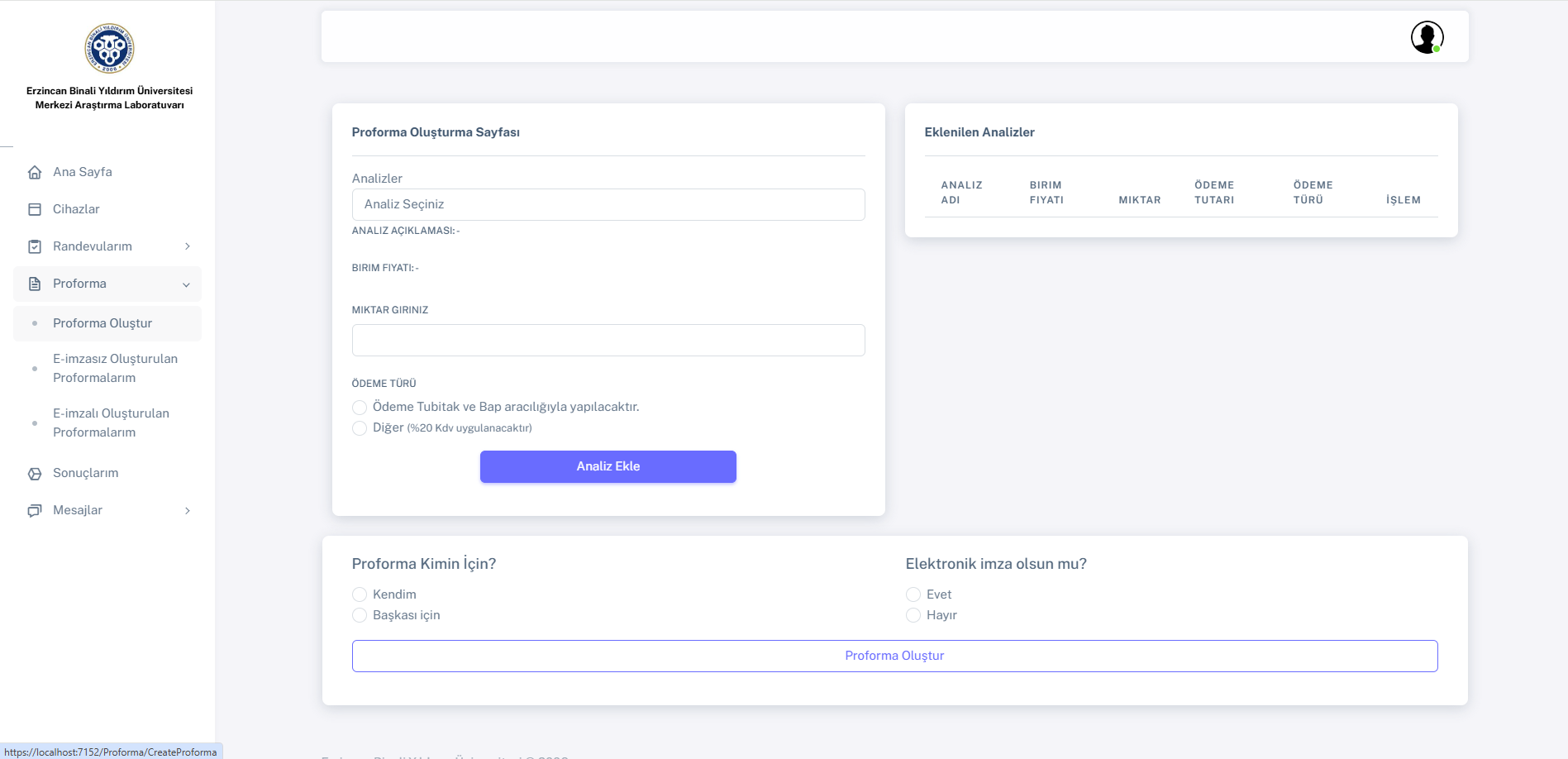Viewport: 1568px width, 759px height.
Task: Choose Kendim for proforma recipient
Action: (360, 594)
